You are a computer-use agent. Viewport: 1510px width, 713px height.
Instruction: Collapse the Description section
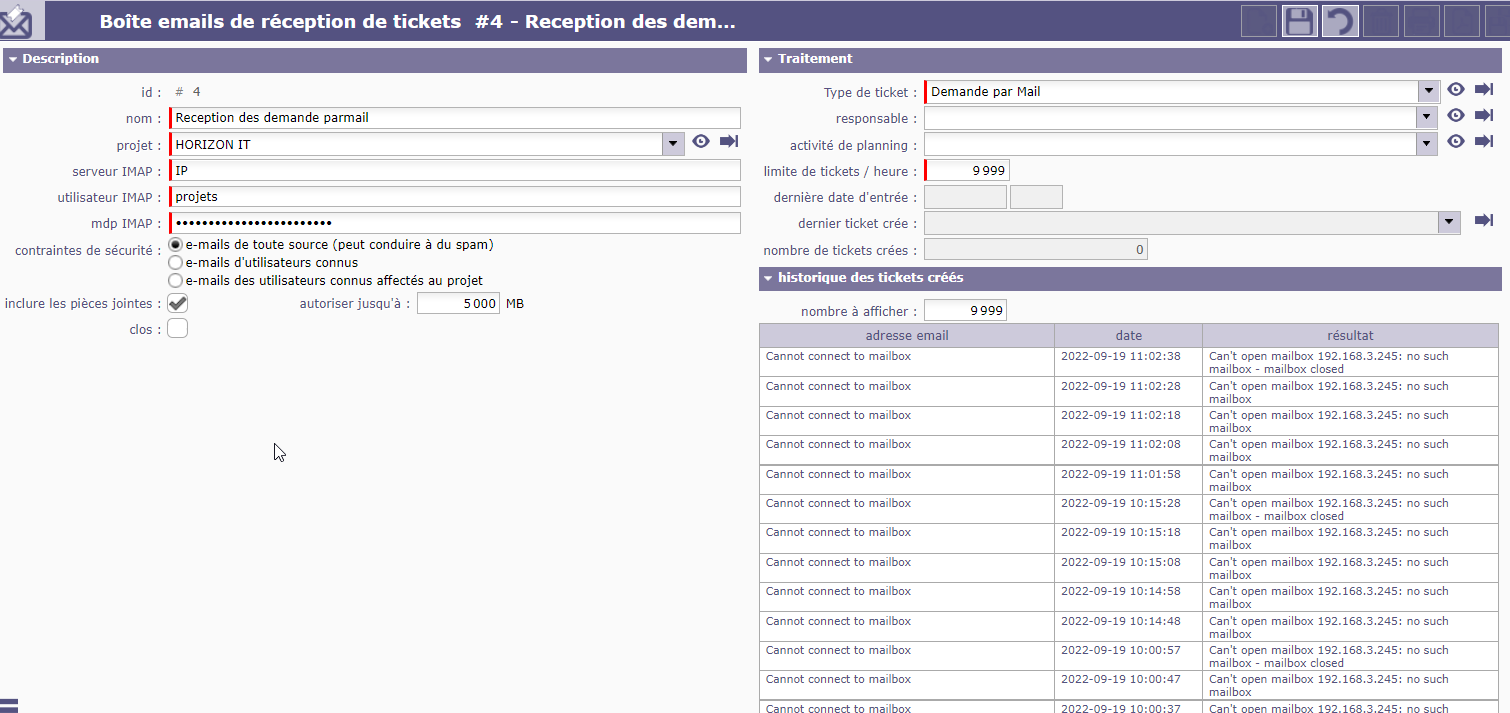coord(13,59)
